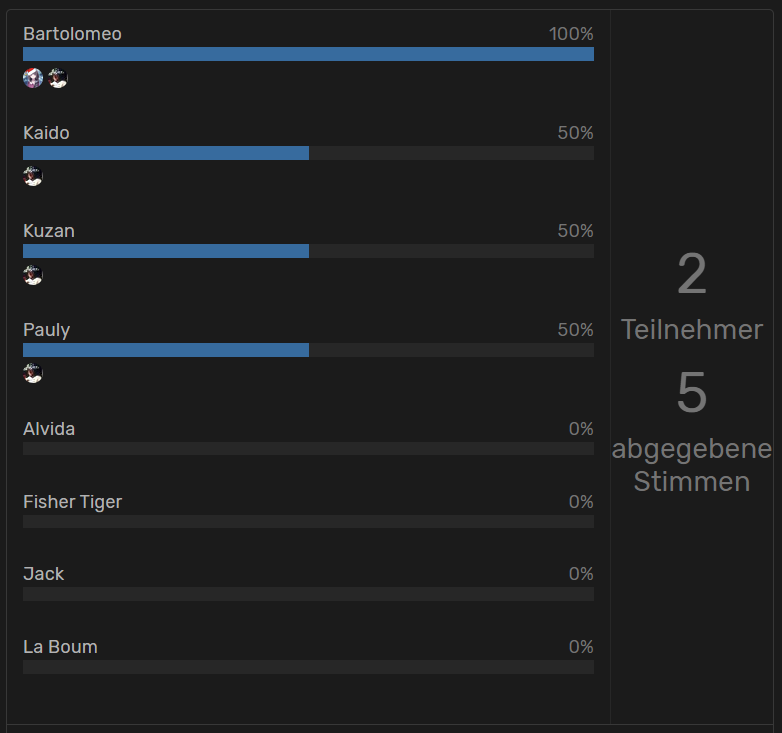This screenshot has height=733, width=782.
Task: Click the voter avatar under Pauly
Action: [x=33, y=373]
